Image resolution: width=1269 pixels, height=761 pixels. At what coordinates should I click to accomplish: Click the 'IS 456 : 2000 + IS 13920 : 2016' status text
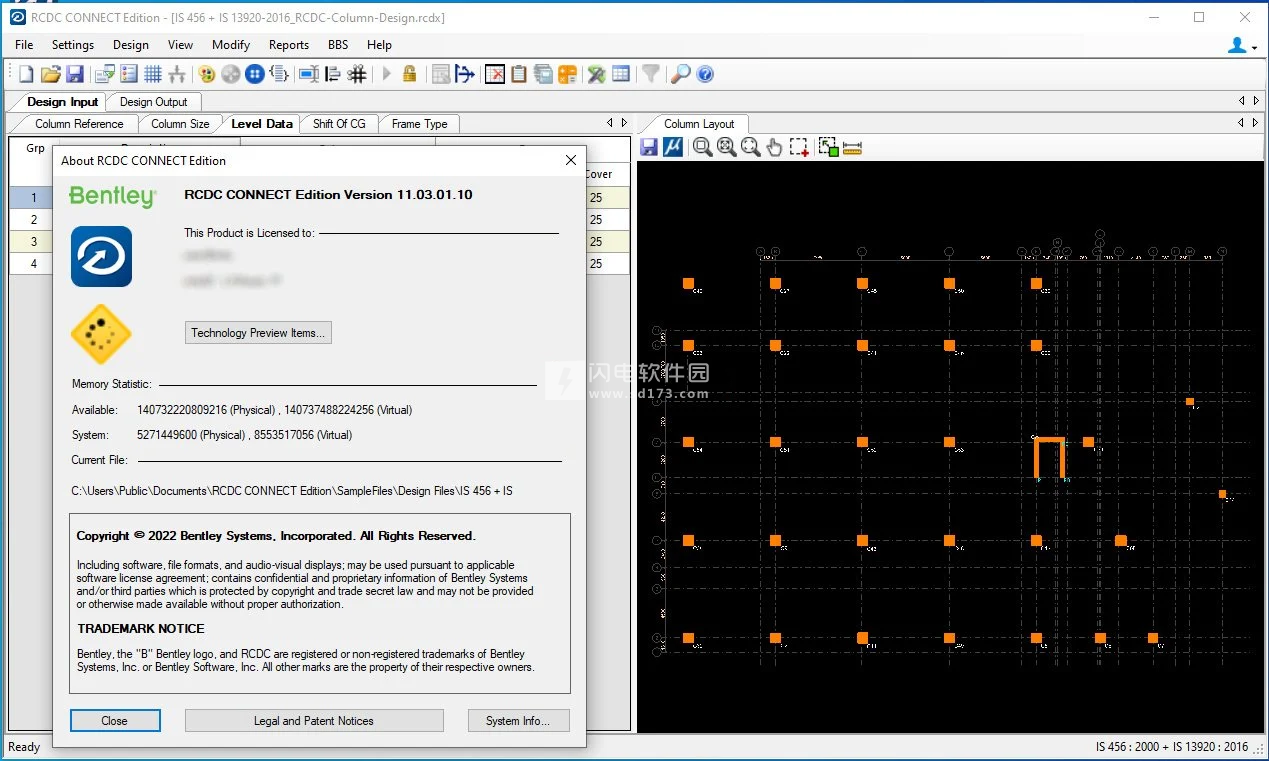click(1172, 747)
